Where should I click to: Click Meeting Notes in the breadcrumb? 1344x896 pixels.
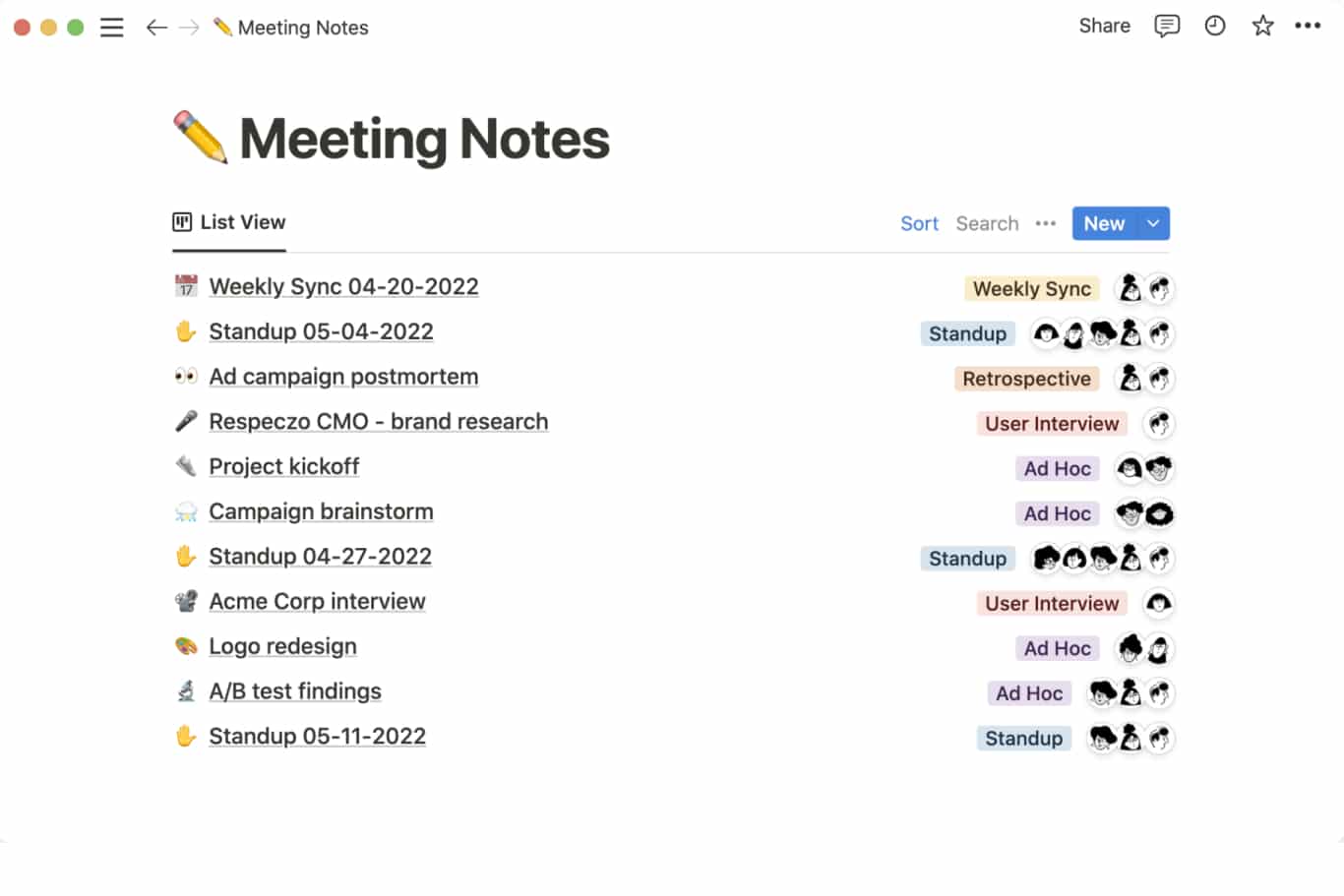point(302,28)
